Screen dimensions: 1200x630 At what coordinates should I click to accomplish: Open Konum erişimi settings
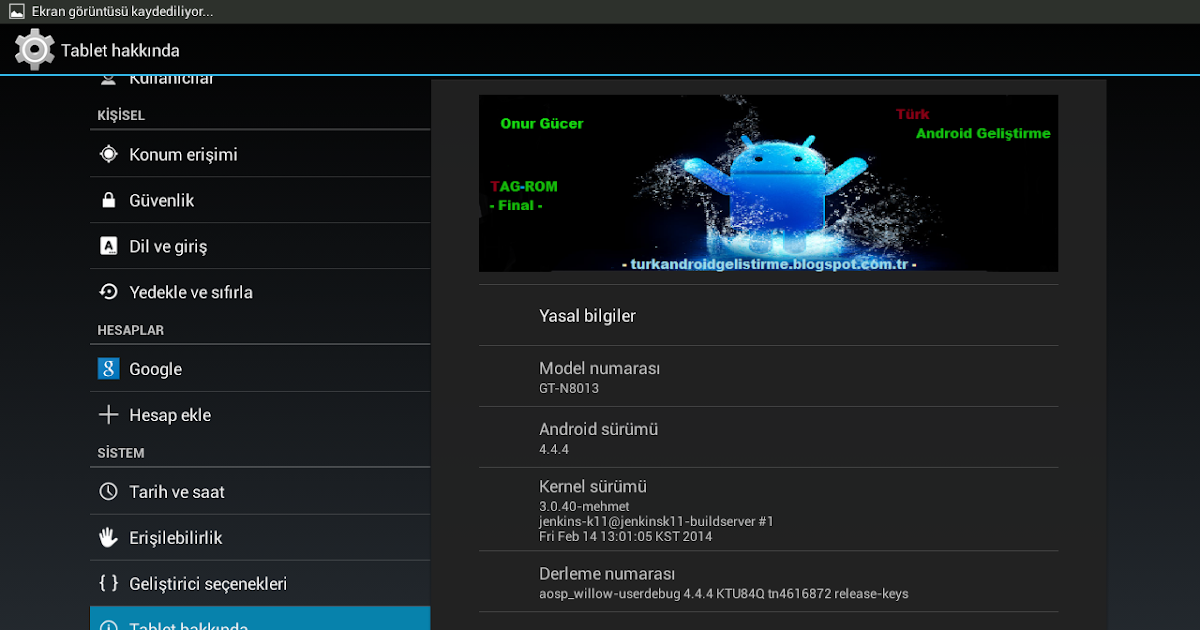click(x=260, y=154)
